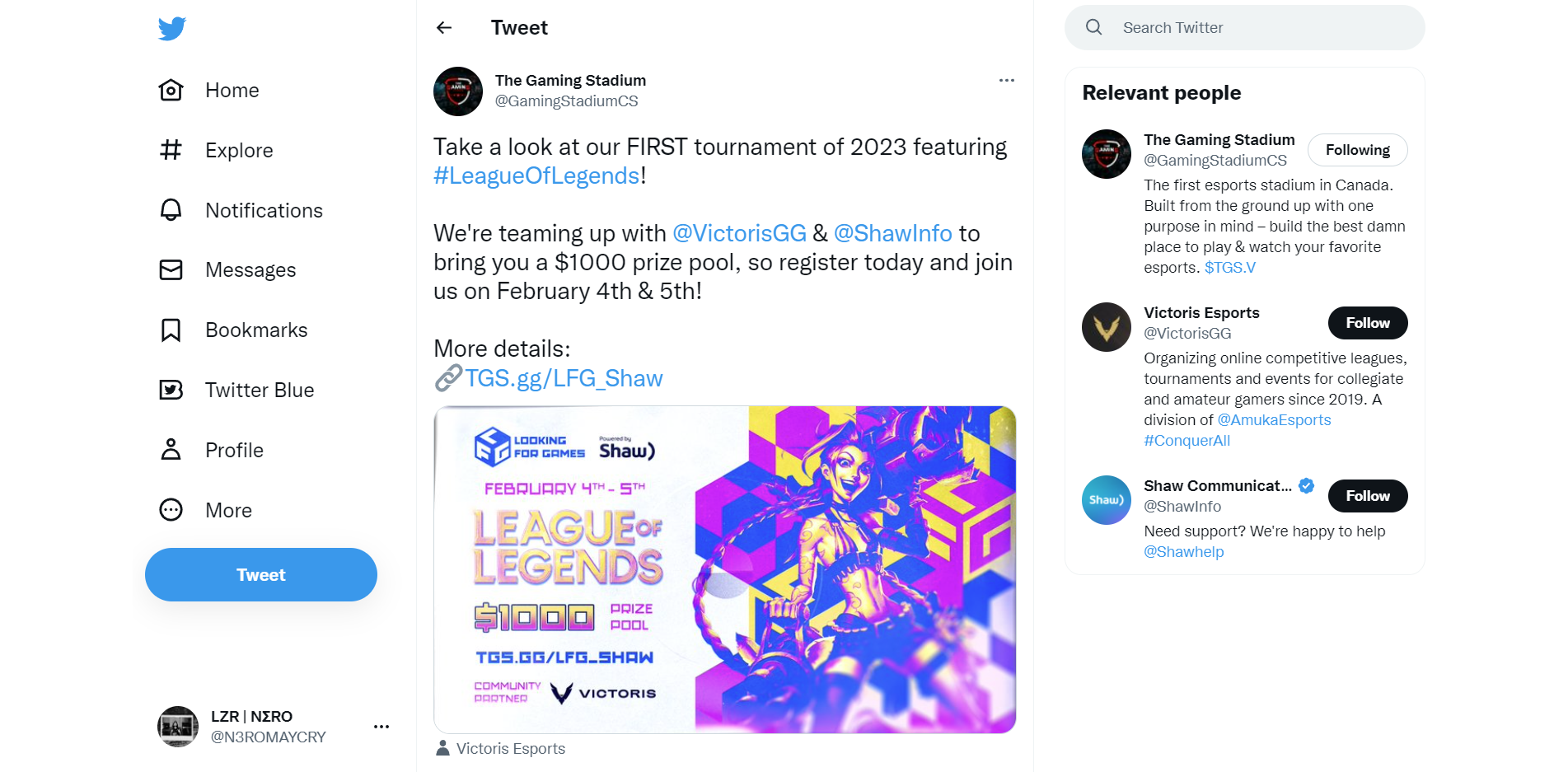Open the TGS.gg/LFG_Shaw link
This screenshot has width=1568, height=772.
[x=564, y=378]
